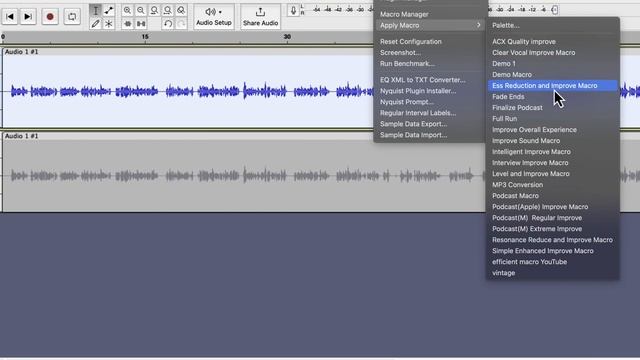This screenshot has height=360, width=640.
Task: Click timeline ruler at 30 mark
Action: coord(287,37)
